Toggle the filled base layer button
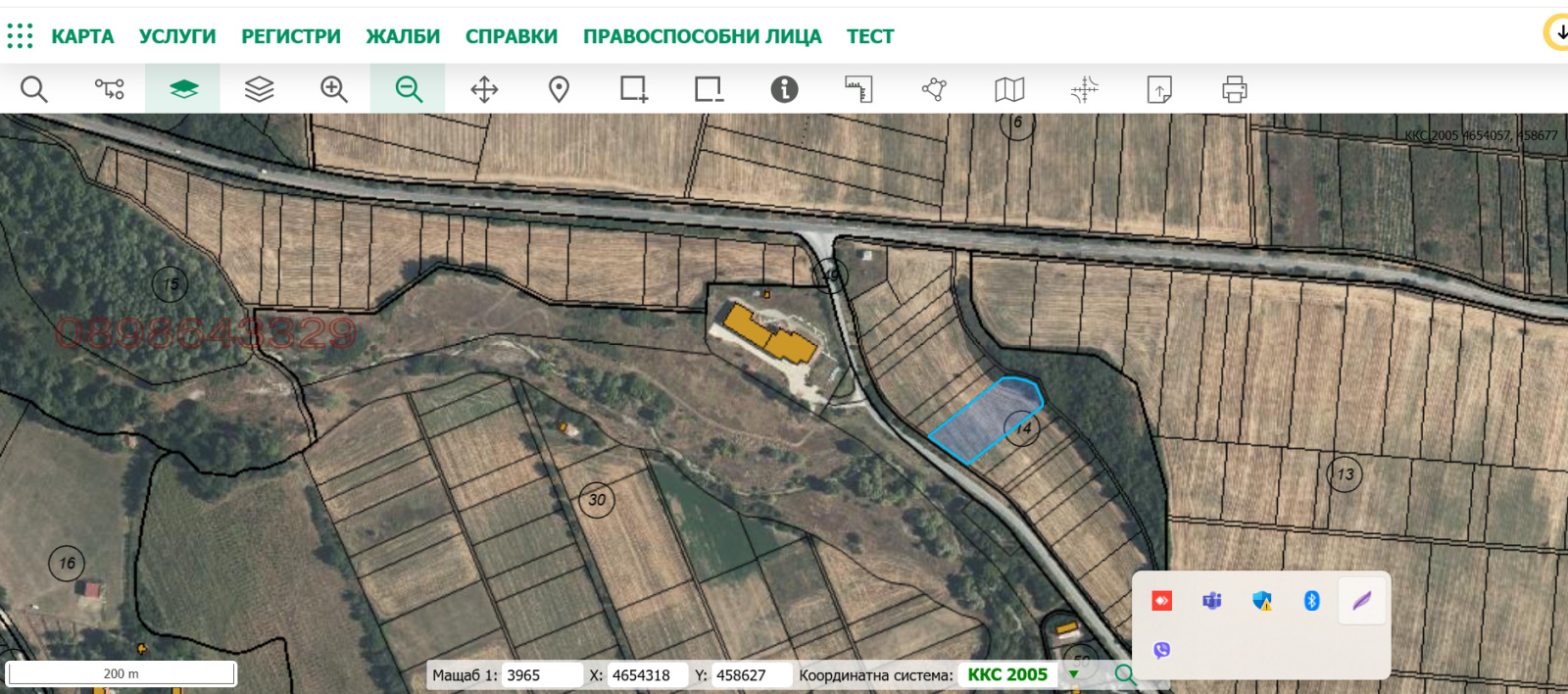 183,89
